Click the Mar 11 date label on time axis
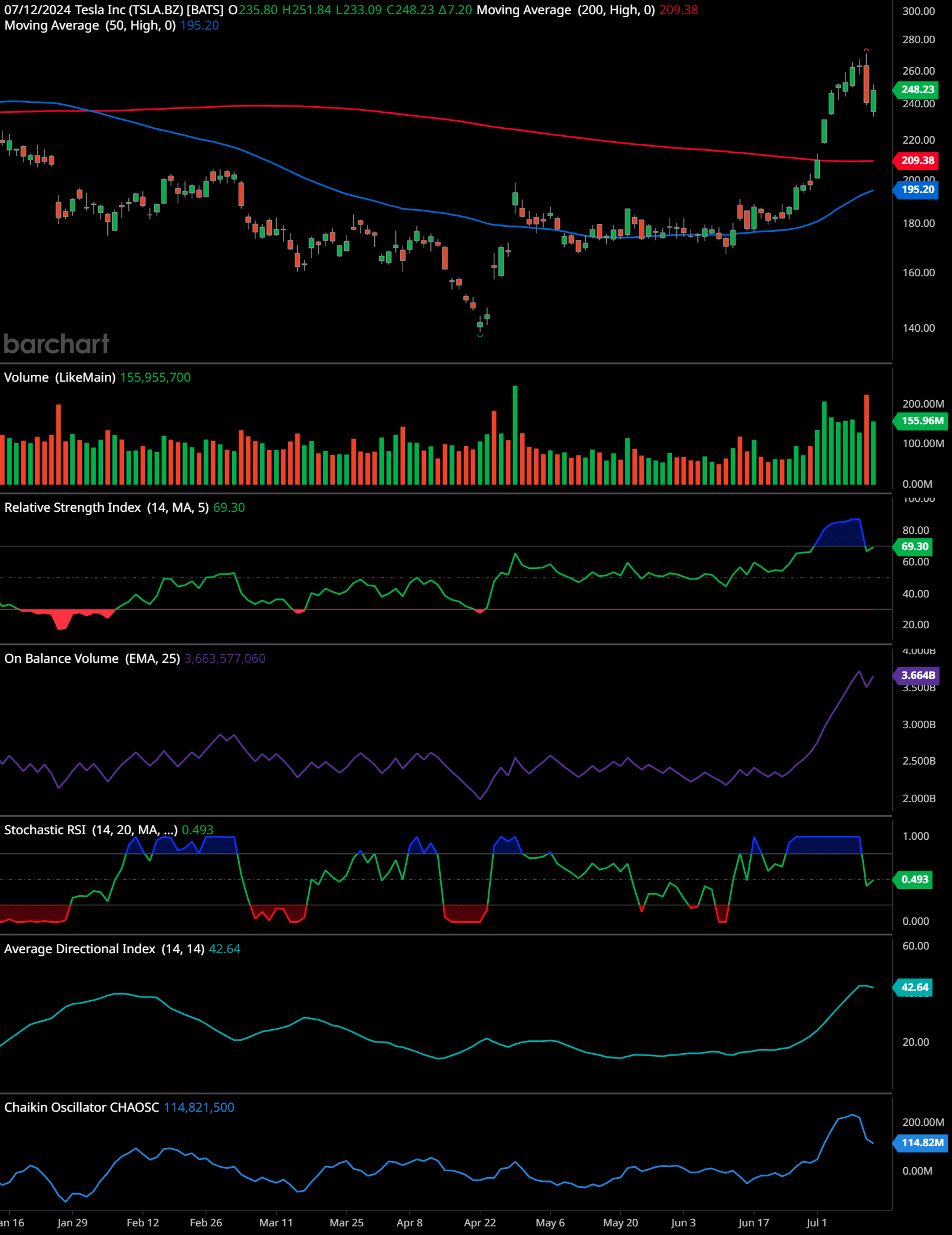Viewport: 952px width, 1235px height. [276, 1223]
